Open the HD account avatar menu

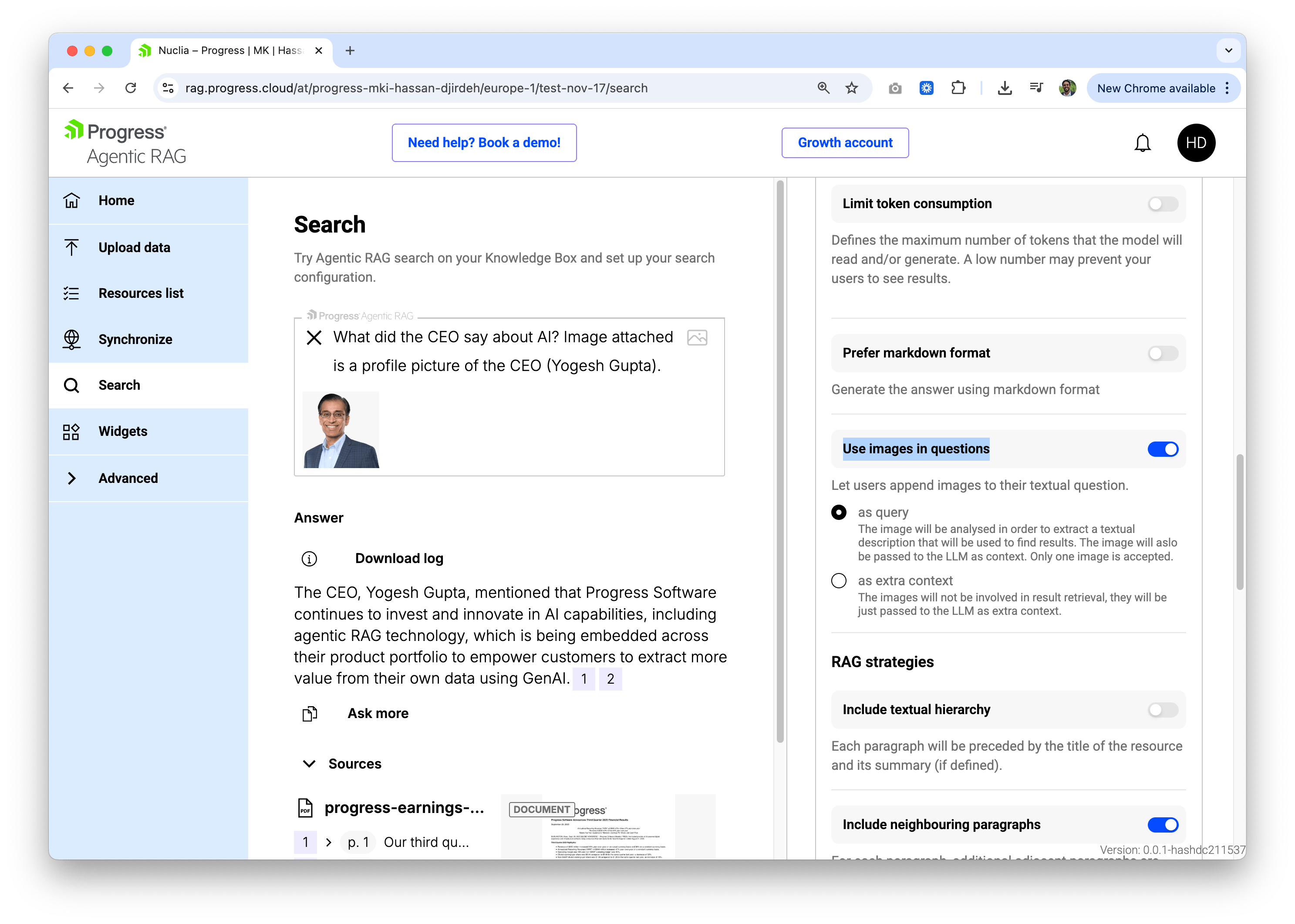pyautogui.click(x=1196, y=143)
